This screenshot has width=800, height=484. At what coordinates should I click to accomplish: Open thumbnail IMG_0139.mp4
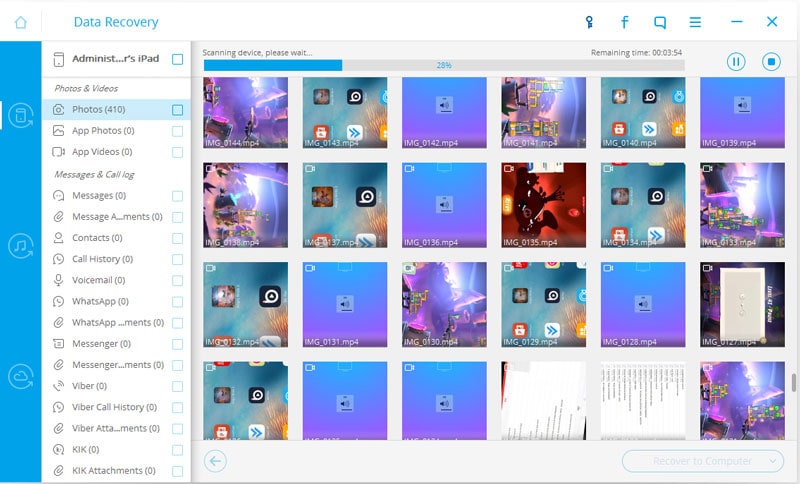[742, 113]
